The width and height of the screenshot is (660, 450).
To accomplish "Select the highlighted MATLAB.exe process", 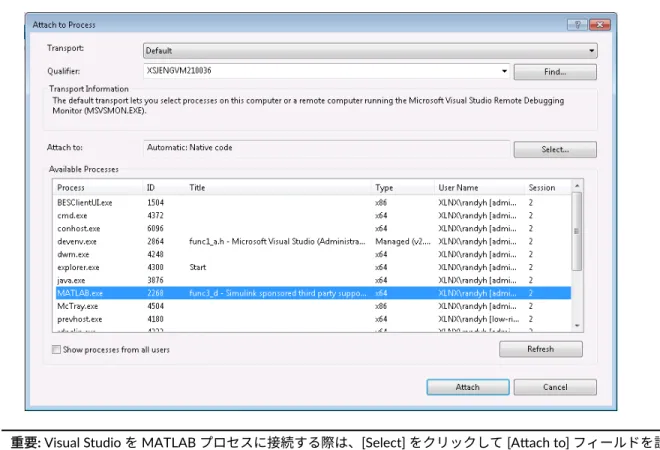I will tap(313, 293).
